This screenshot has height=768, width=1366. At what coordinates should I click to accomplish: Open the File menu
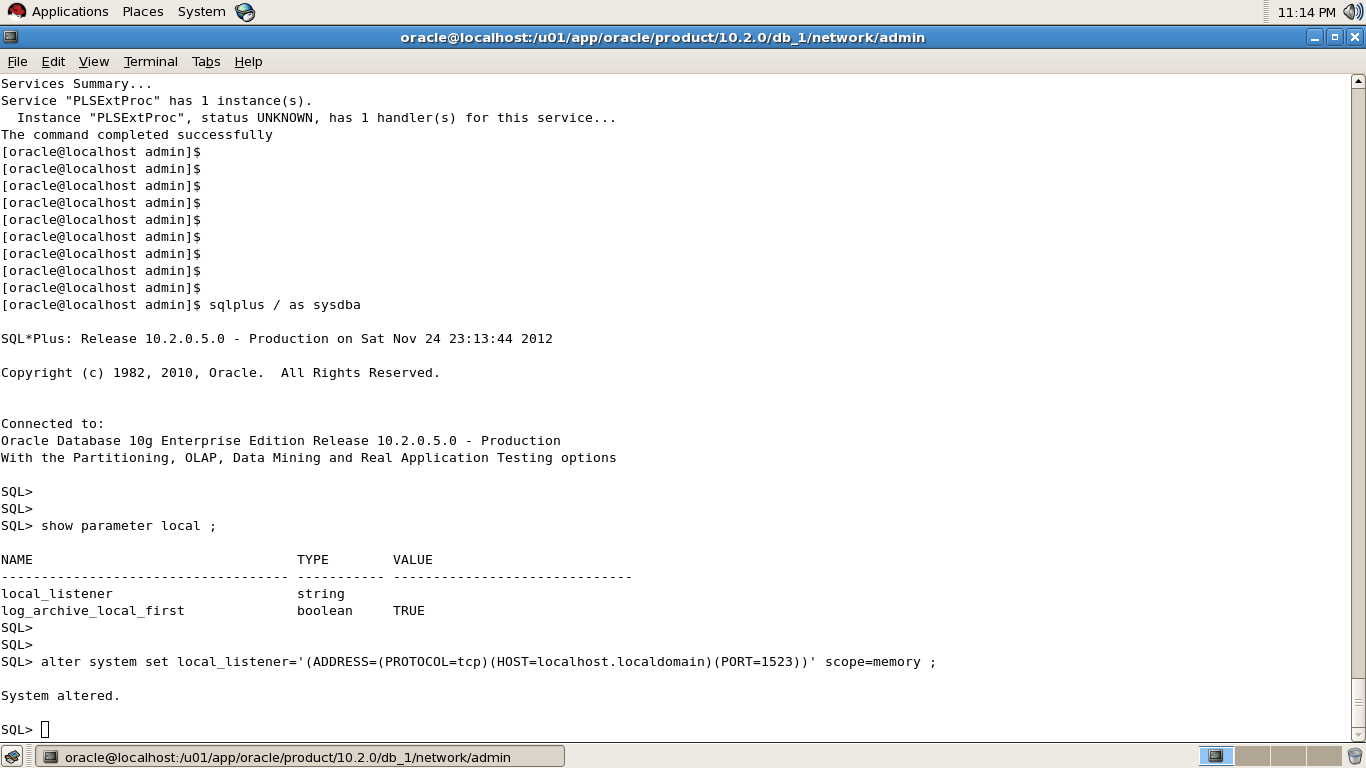coord(17,61)
